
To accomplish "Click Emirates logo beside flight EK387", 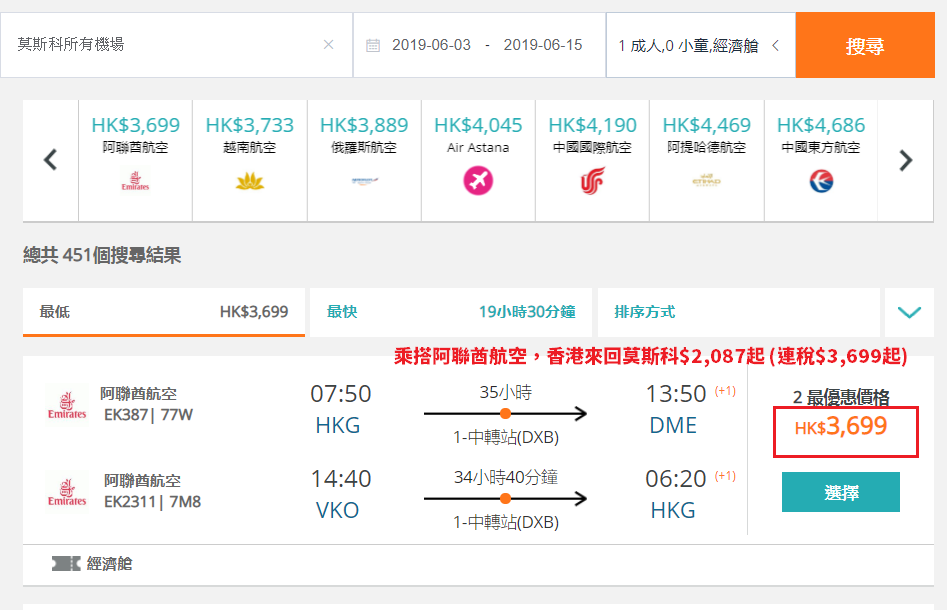I will (x=67, y=405).
